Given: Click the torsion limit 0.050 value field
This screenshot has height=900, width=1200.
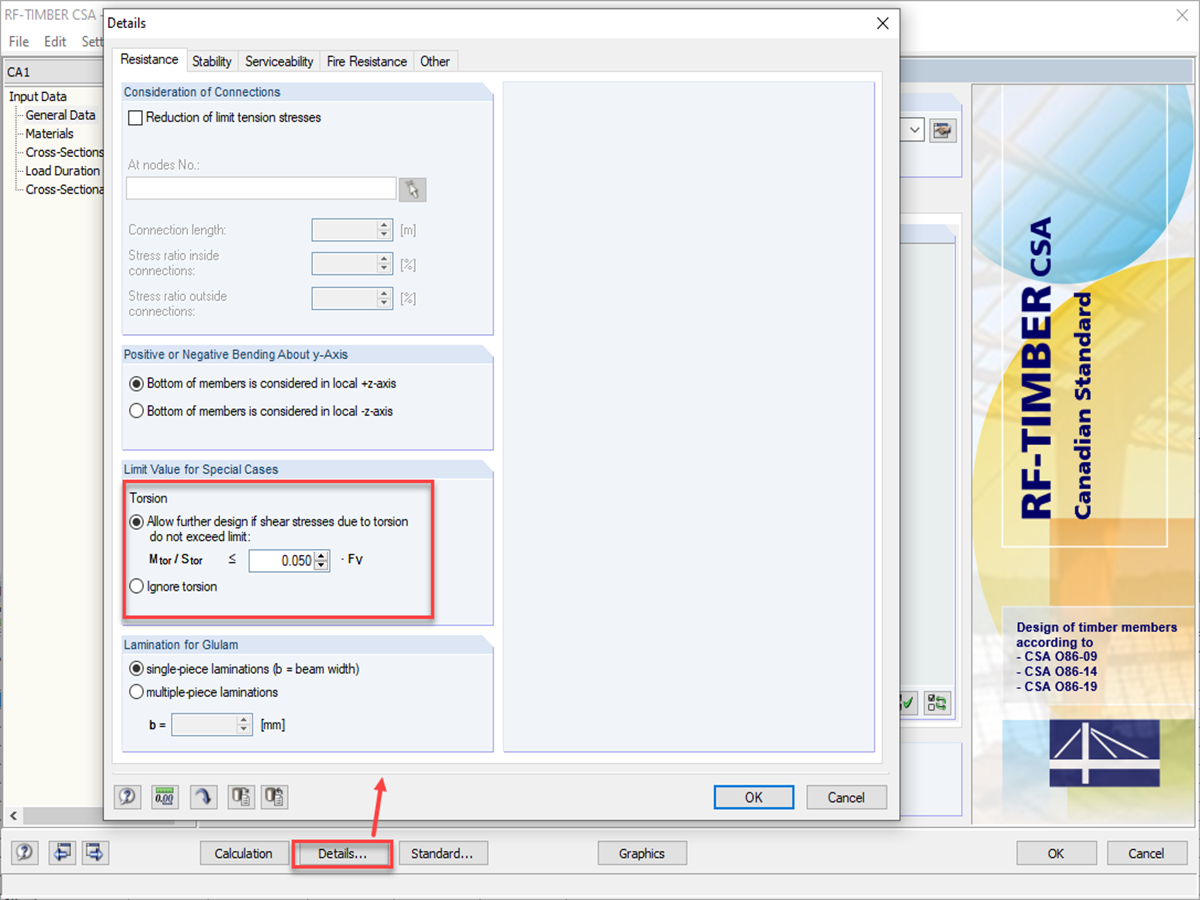Looking at the screenshot, I should (x=282, y=560).
